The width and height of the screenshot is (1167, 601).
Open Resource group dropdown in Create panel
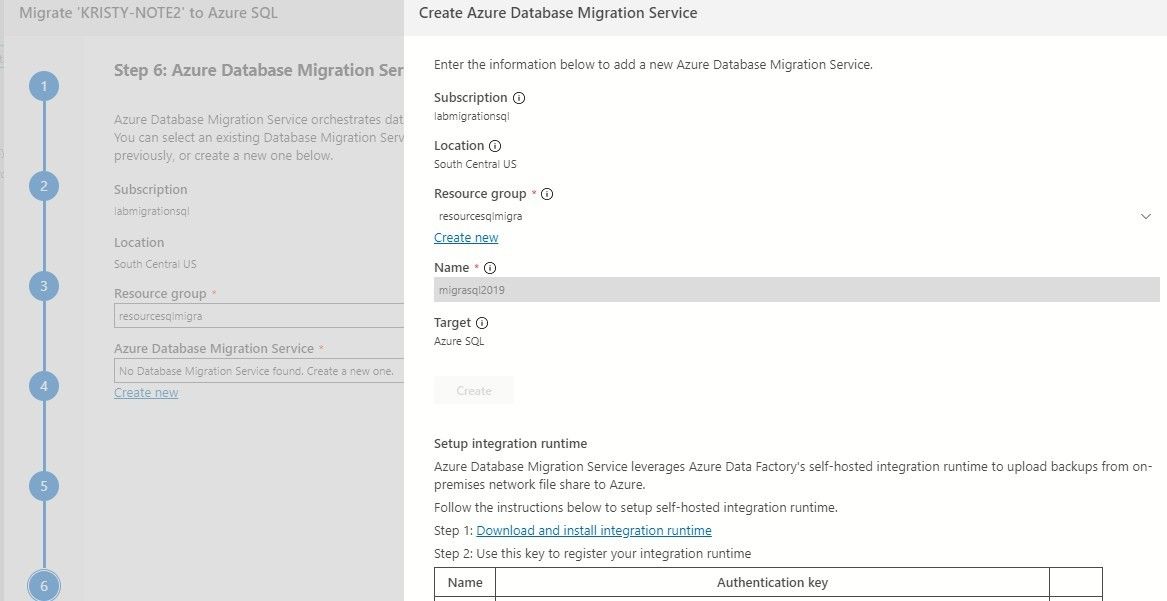coord(796,216)
